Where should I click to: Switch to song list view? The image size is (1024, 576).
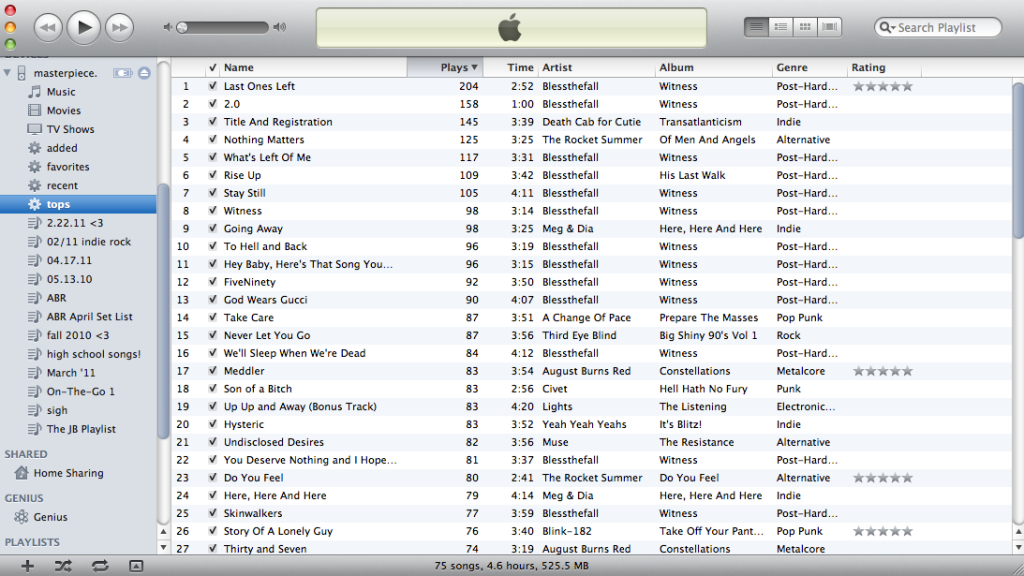pos(756,27)
